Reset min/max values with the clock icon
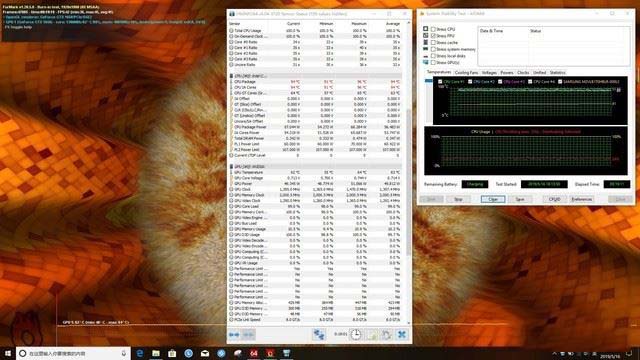The height and width of the screenshot is (360, 640). click(356, 335)
